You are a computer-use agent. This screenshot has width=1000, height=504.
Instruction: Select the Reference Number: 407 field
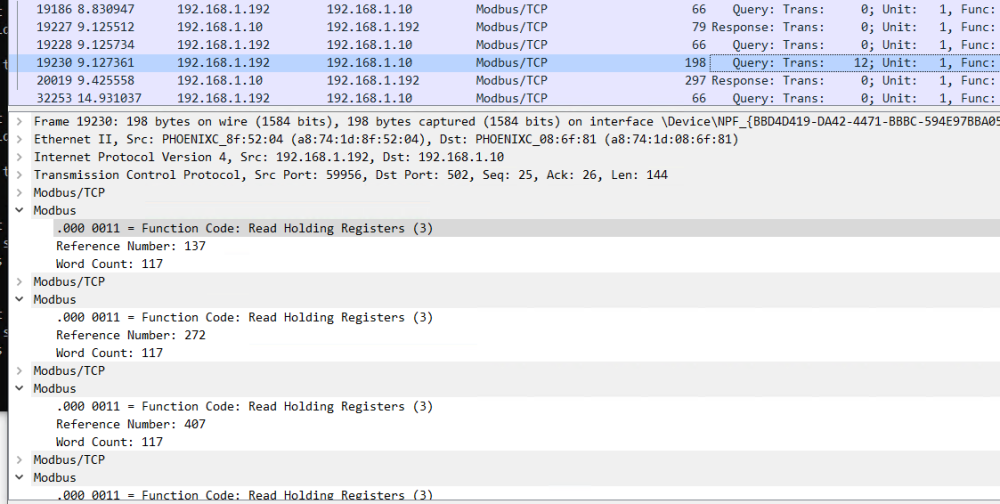(130, 424)
